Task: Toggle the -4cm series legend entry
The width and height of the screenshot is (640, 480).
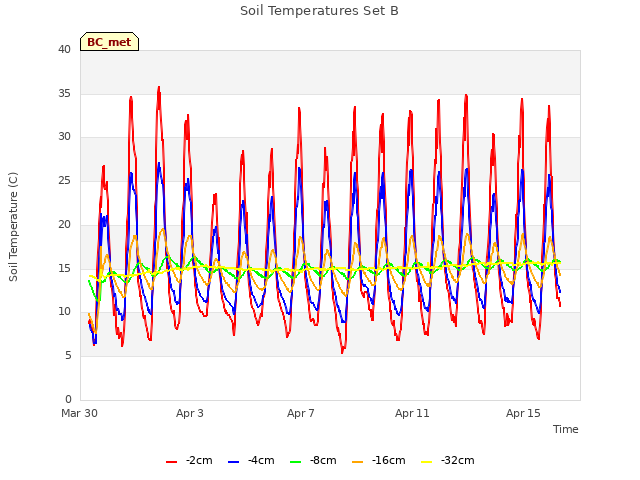Action: (251, 461)
